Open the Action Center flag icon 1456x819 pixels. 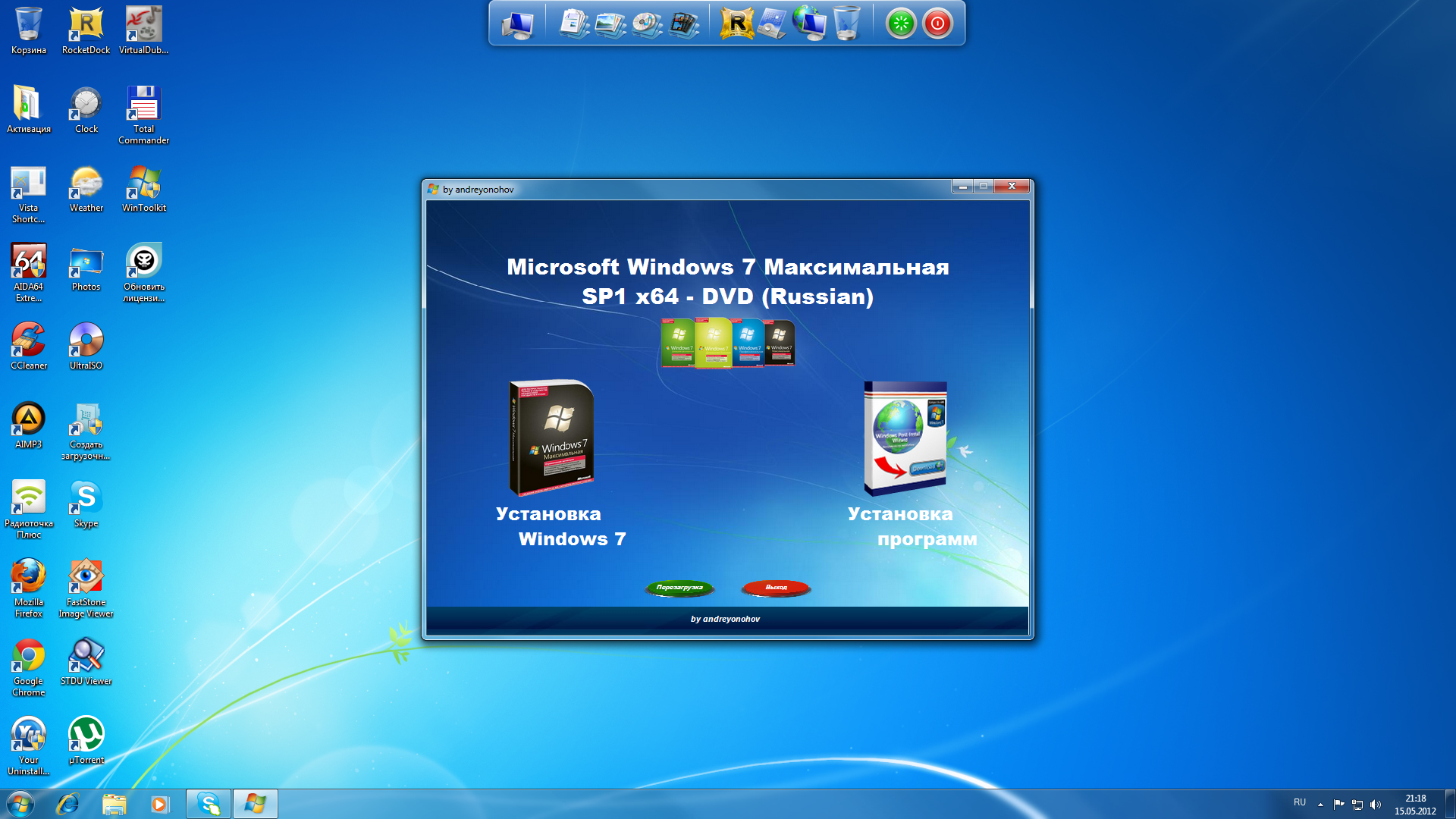coord(1338,805)
